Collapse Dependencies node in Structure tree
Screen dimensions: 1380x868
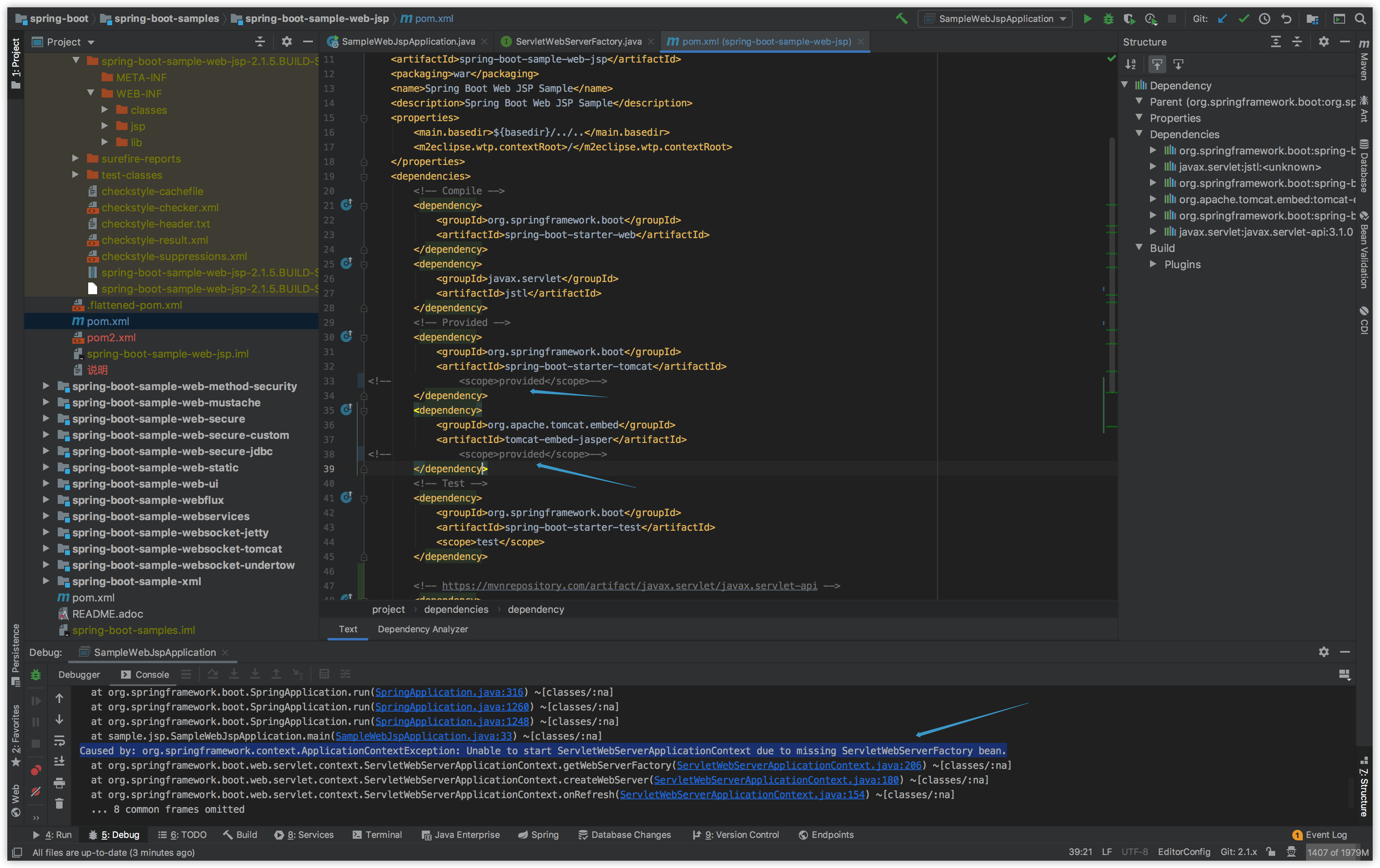pyautogui.click(x=1139, y=134)
